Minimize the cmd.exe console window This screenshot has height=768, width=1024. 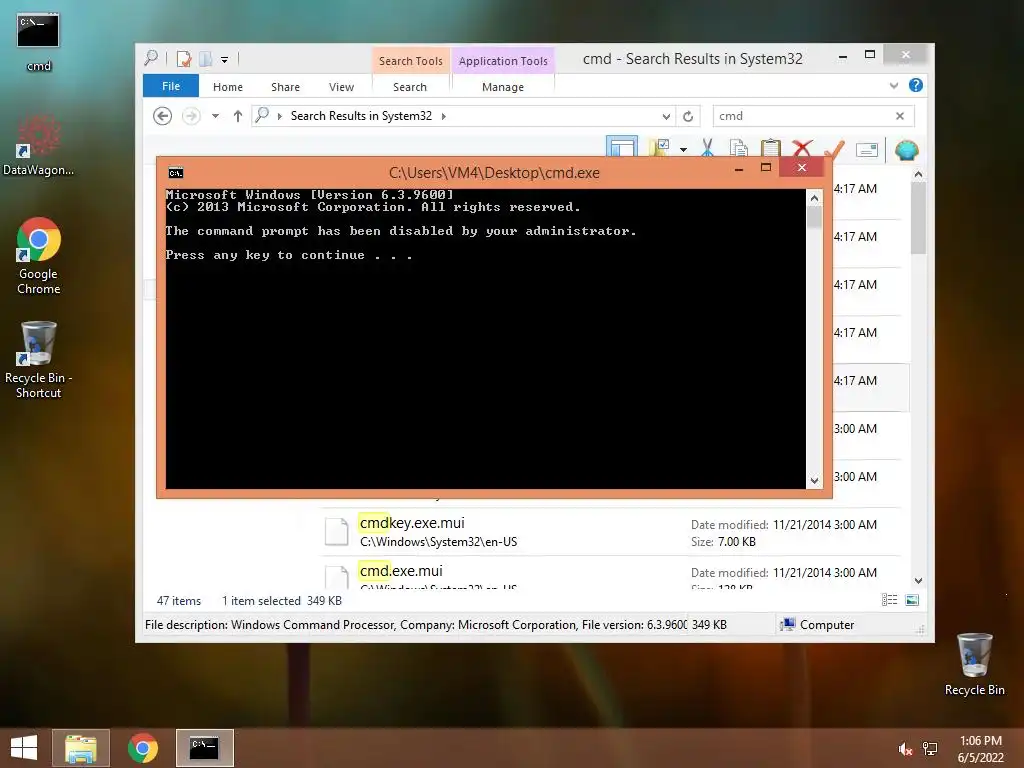(739, 168)
